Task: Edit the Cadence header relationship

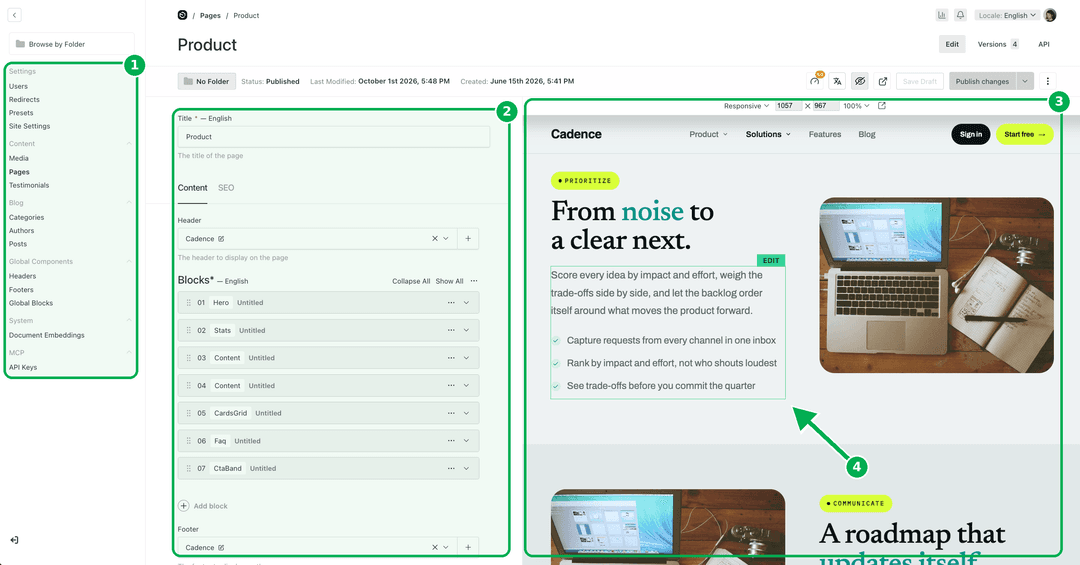Action: click(x=221, y=239)
